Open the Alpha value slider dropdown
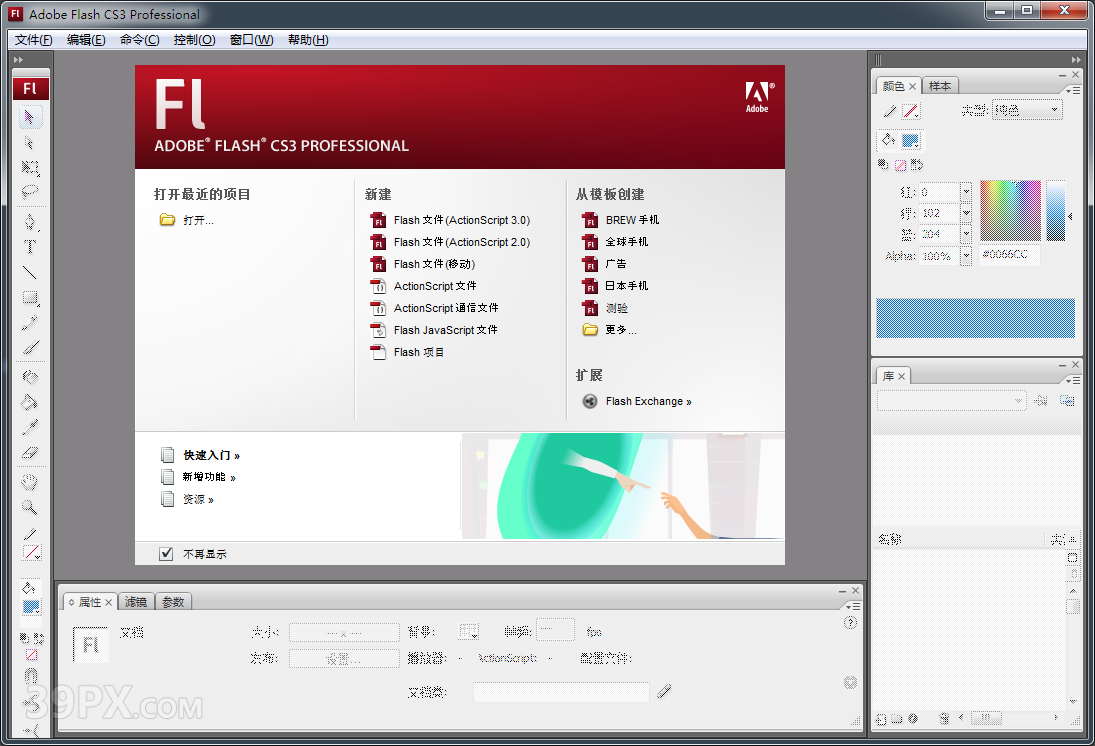 (966, 256)
